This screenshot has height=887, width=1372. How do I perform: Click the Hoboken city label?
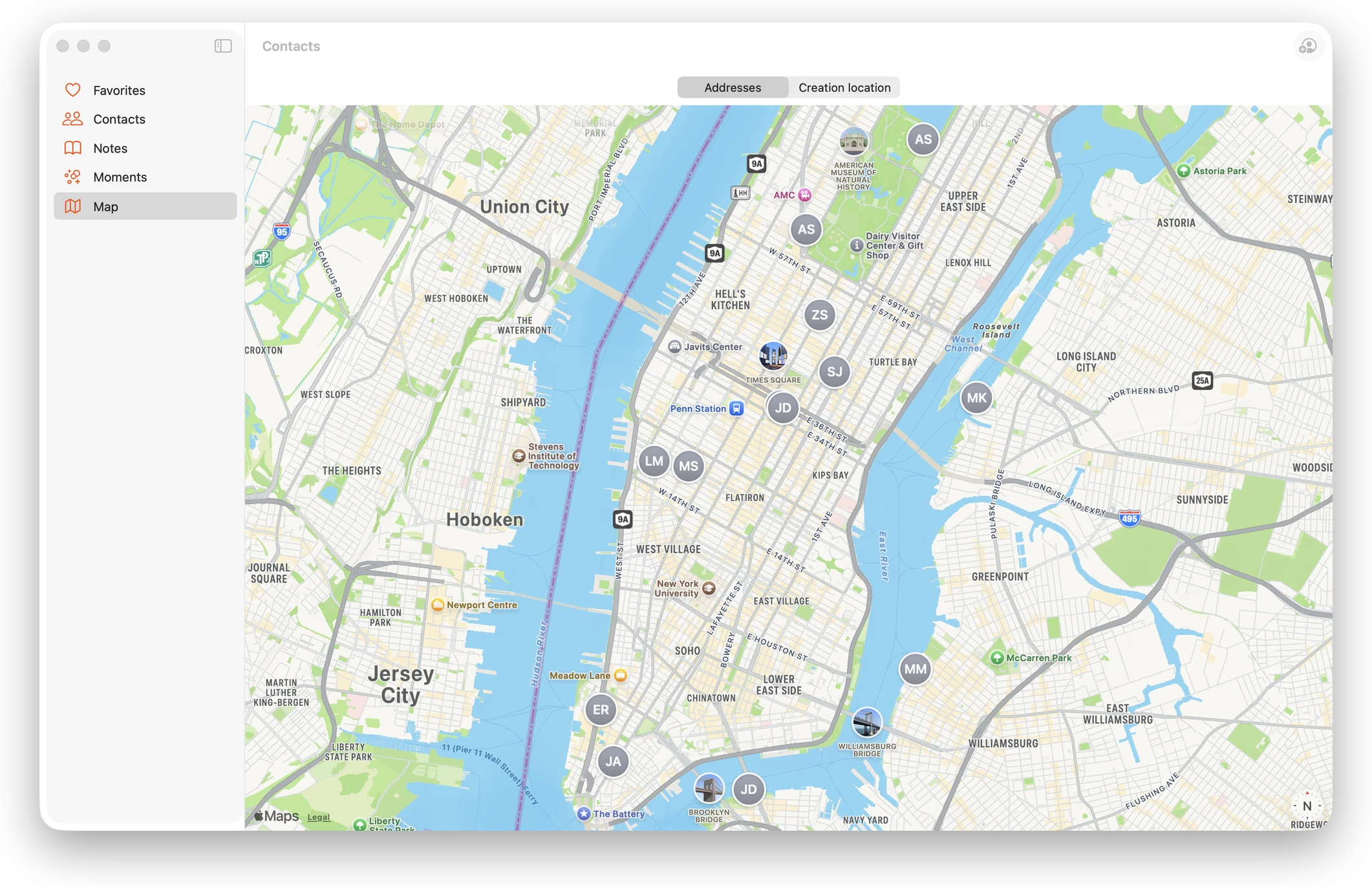tap(485, 520)
